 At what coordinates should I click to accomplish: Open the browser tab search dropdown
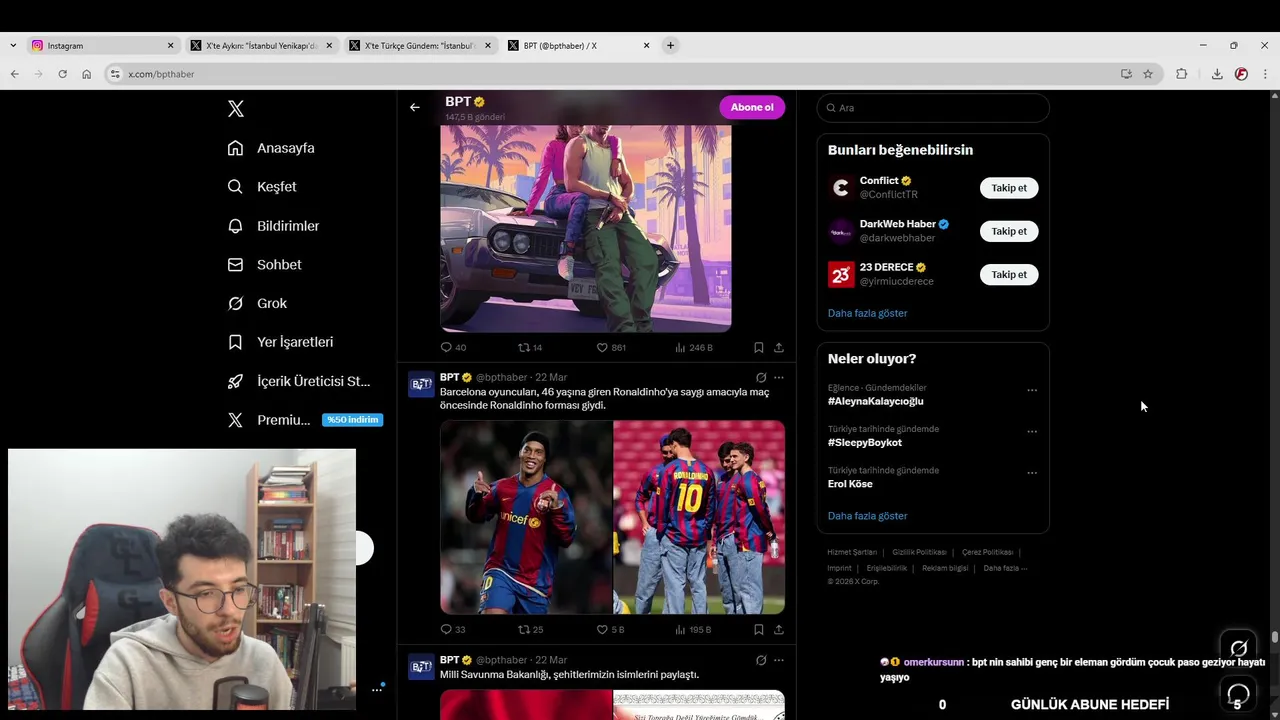tap(12, 45)
